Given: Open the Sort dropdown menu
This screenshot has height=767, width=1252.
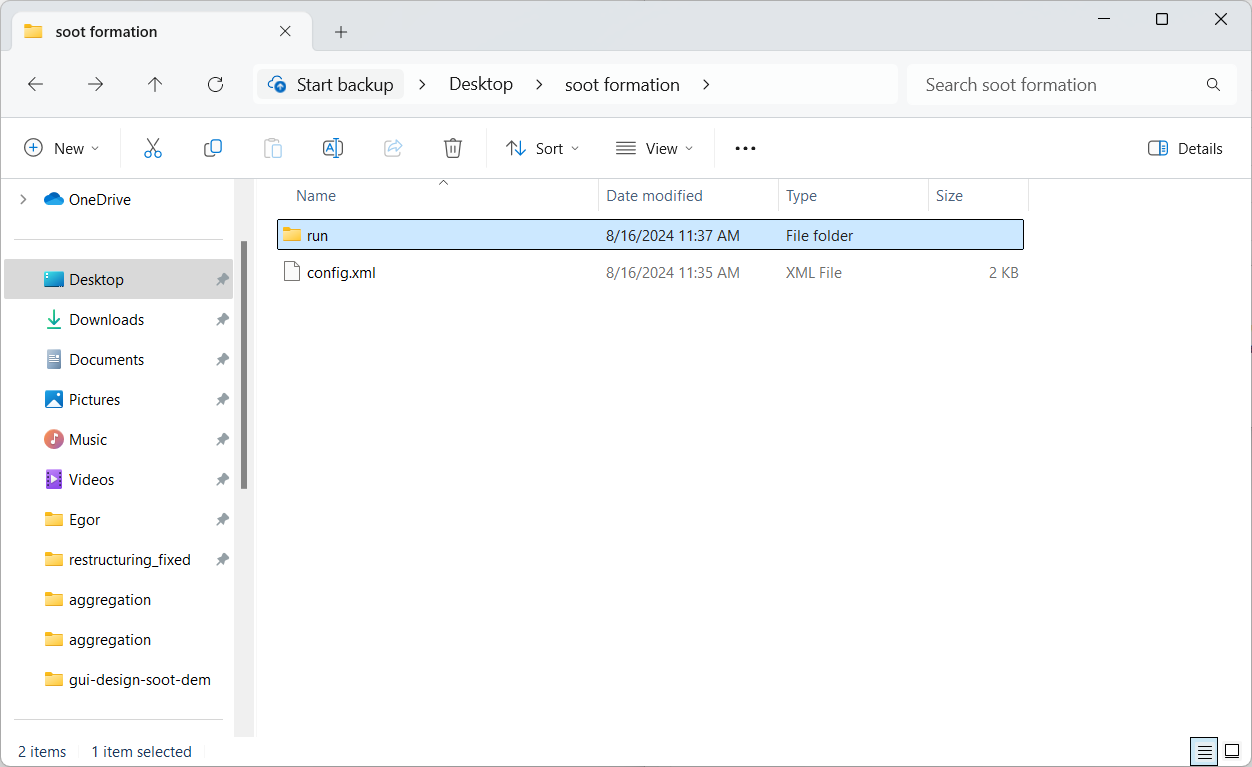Looking at the screenshot, I should click(543, 148).
